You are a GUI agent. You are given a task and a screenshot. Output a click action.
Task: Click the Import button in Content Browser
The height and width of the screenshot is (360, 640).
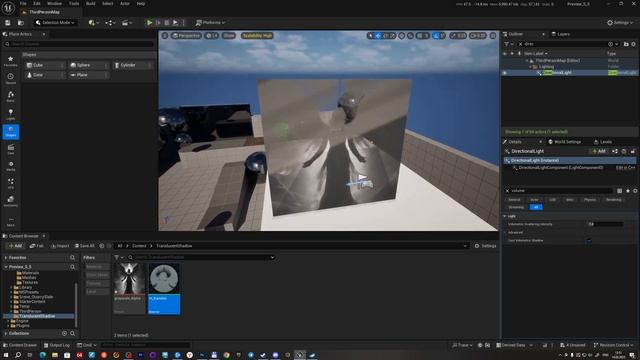point(60,246)
